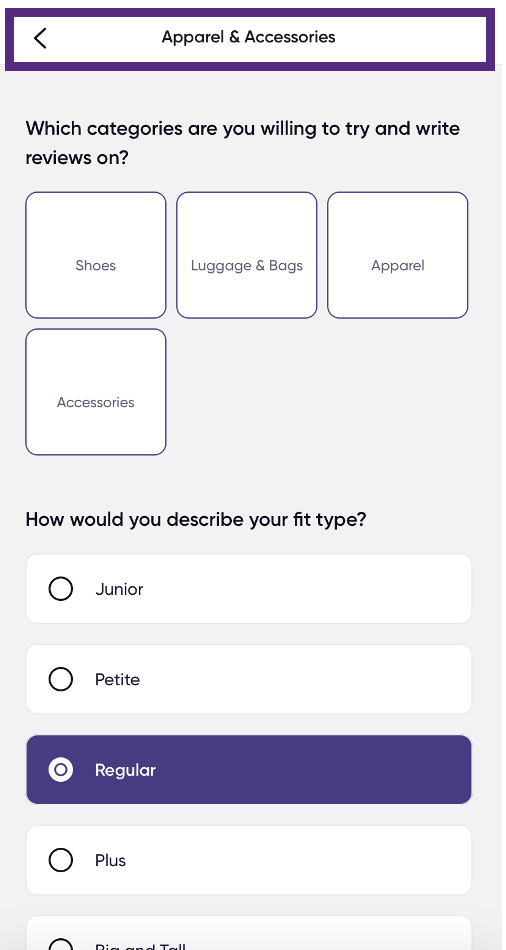506x950 pixels.
Task: Pick the Accessories category card
Action: tap(96, 392)
